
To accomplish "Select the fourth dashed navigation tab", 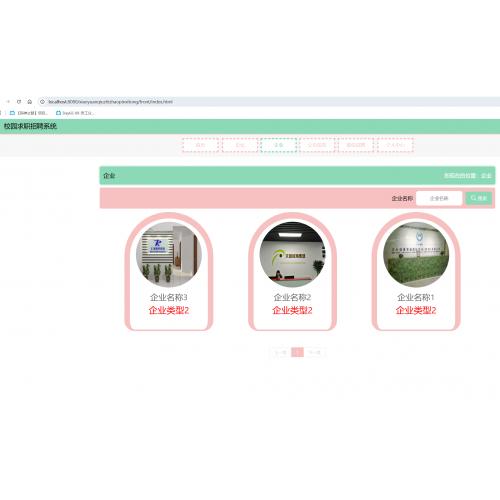I will click(x=317, y=145).
